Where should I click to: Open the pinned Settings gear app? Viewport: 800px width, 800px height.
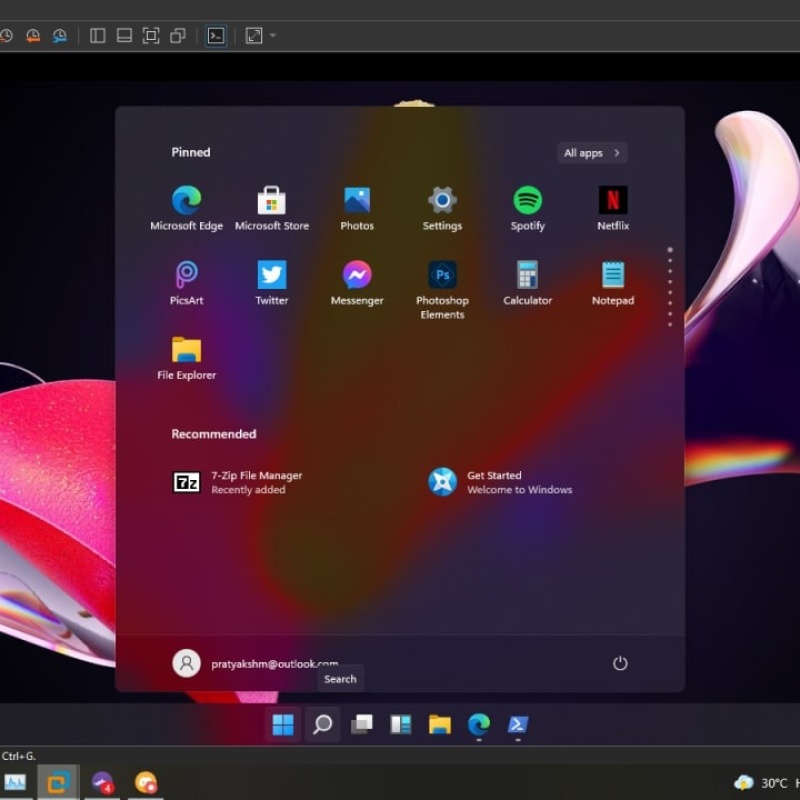click(x=442, y=209)
